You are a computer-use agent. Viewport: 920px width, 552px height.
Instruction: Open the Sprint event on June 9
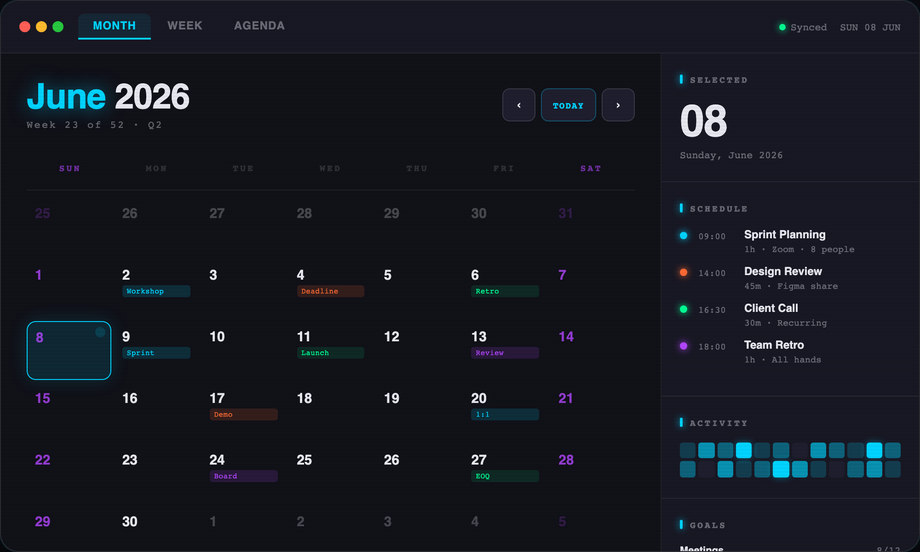point(156,353)
